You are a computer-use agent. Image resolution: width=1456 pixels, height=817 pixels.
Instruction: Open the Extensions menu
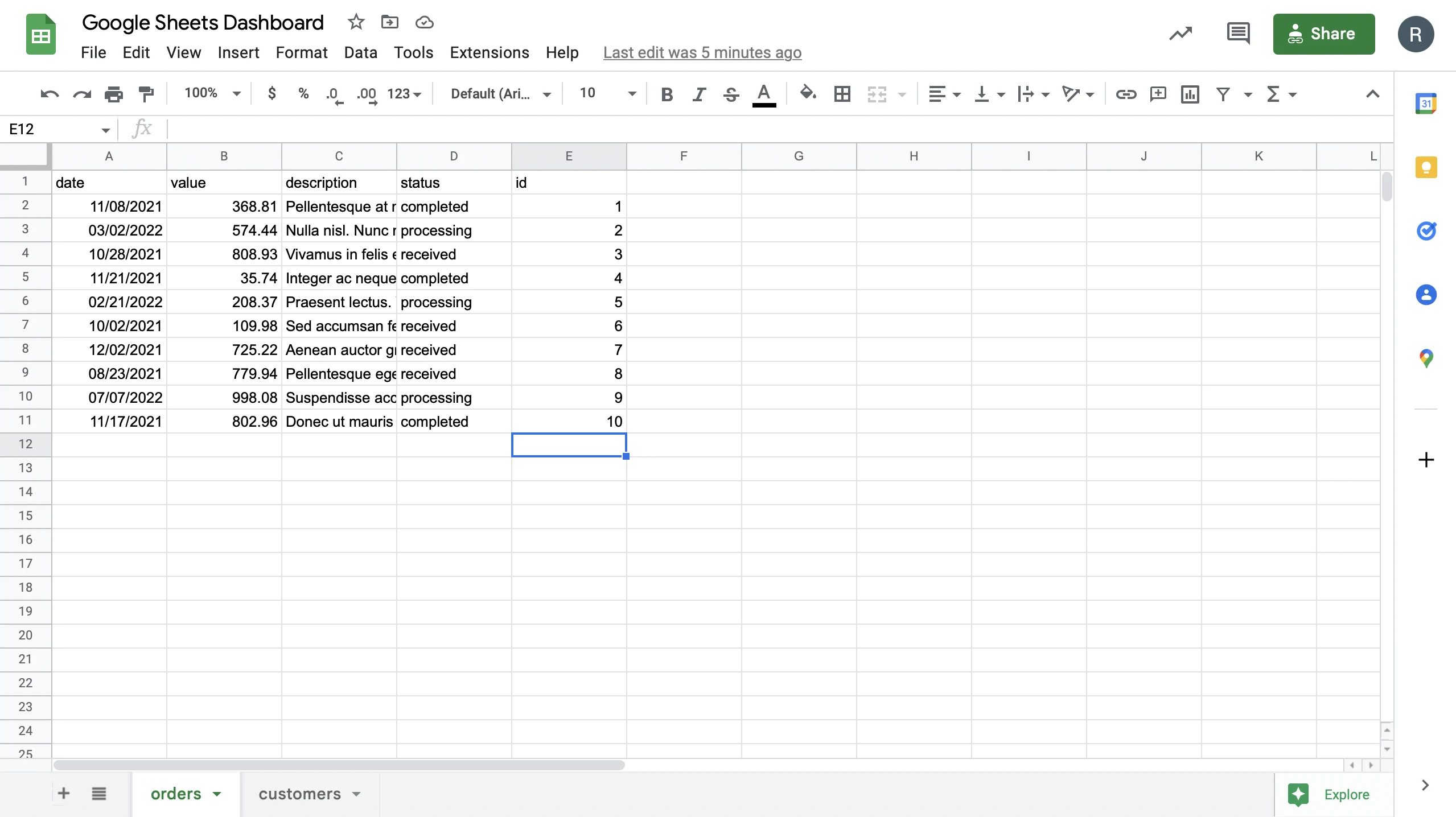click(489, 52)
